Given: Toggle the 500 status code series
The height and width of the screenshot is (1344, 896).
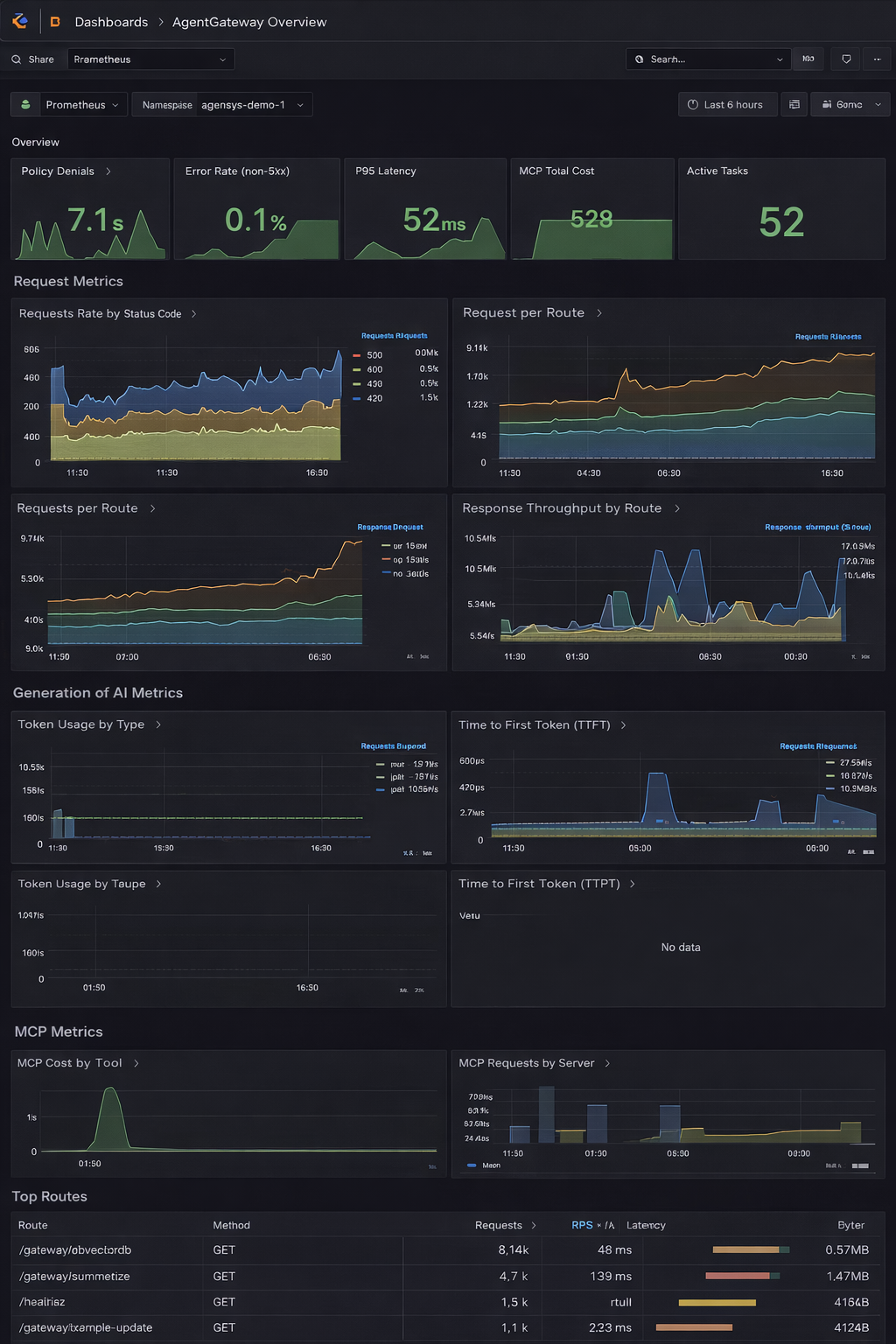Looking at the screenshot, I should point(374,354).
